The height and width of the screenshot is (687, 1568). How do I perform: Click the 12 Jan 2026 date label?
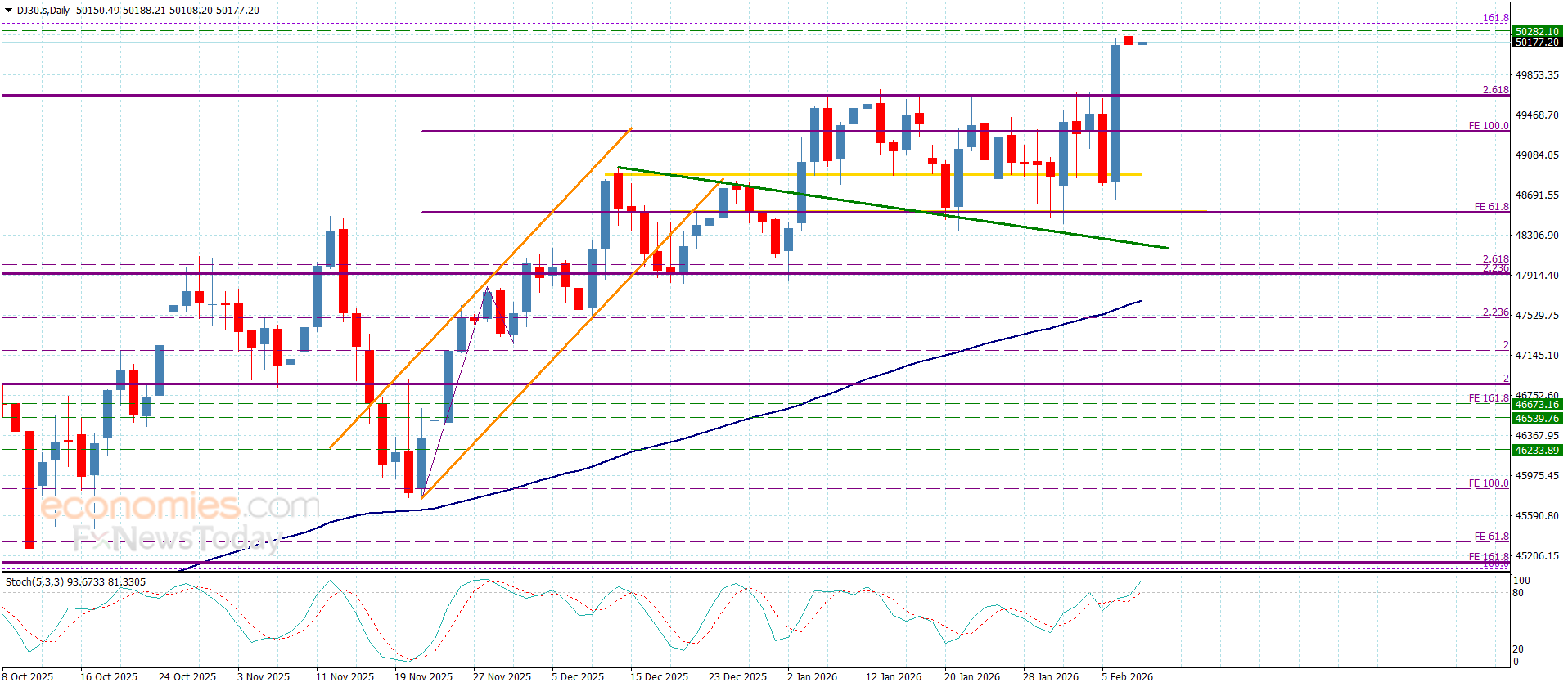tap(894, 677)
